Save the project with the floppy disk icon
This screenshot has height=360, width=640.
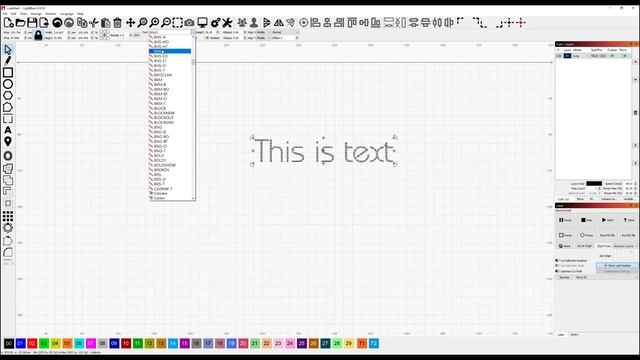pyautogui.click(x=32, y=23)
